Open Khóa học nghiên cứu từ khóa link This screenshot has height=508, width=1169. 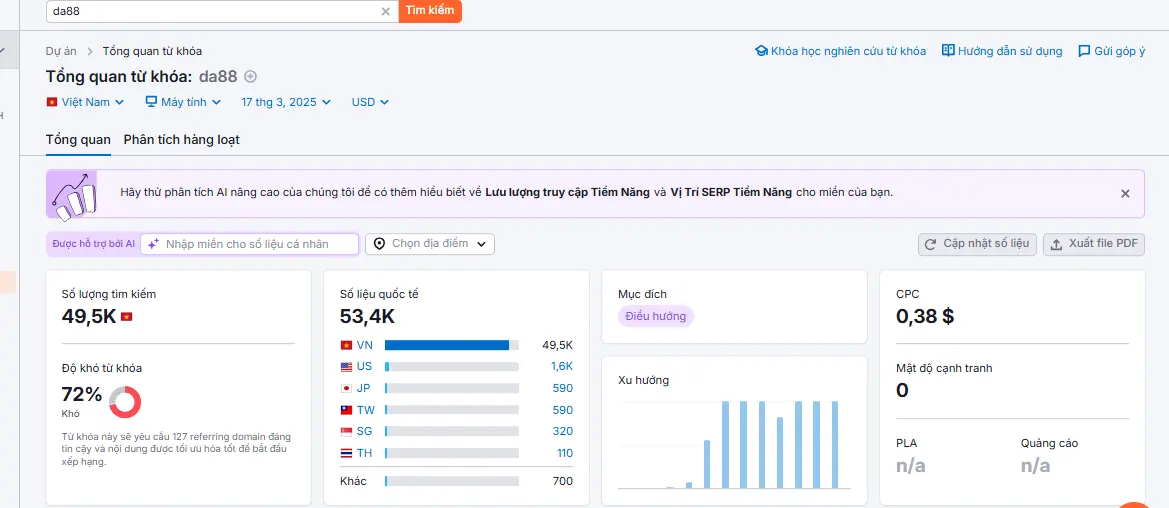click(841, 51)
